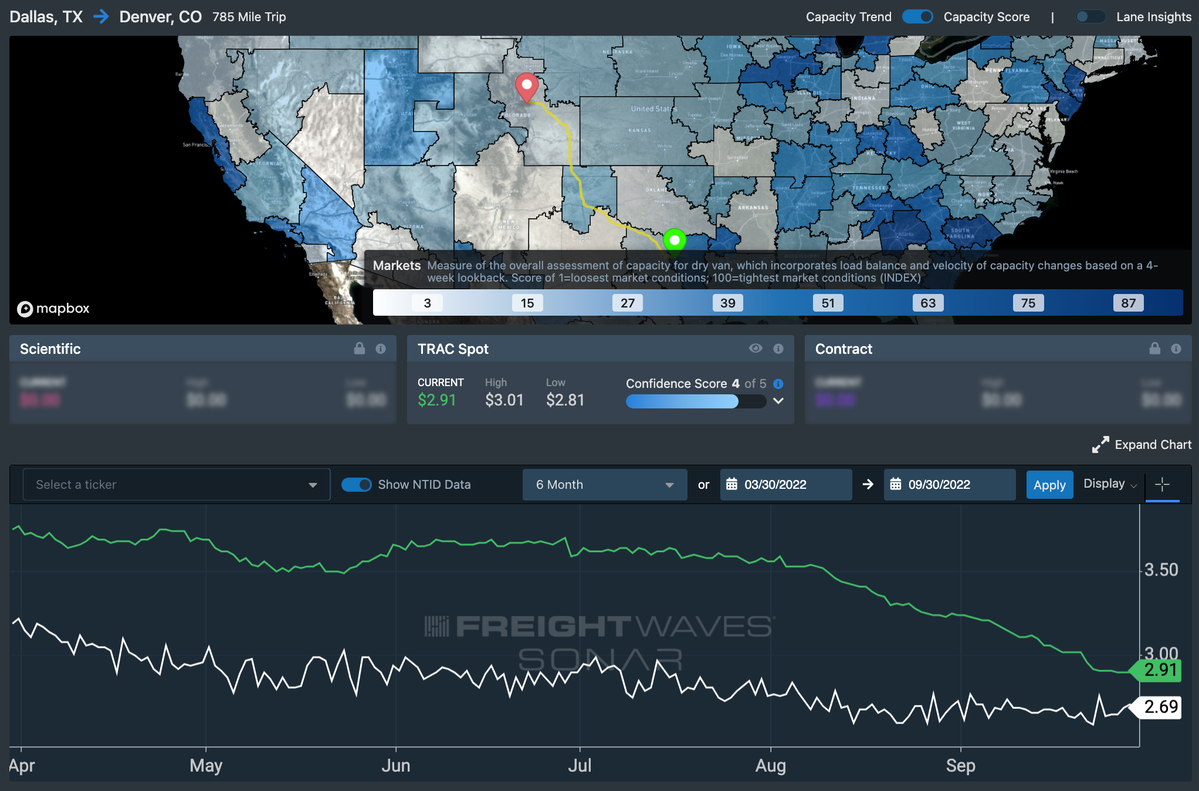Click the Jul label on chart axis
1199x791 pixels.
coord(580,766)
